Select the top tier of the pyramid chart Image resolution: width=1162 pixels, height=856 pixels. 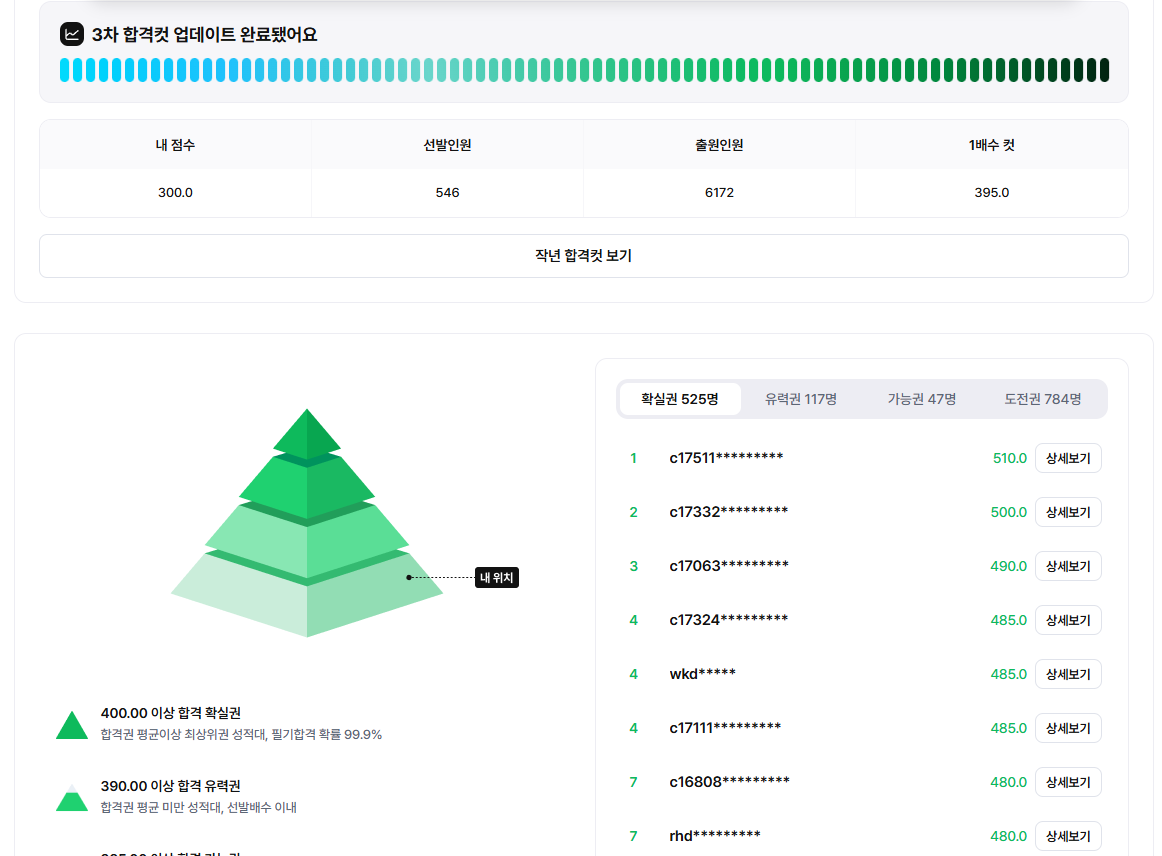[307, 432]
